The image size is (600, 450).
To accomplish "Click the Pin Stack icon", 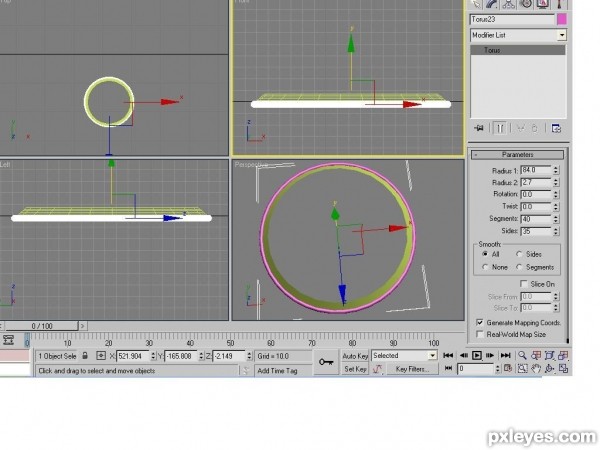I will [479, 128].
